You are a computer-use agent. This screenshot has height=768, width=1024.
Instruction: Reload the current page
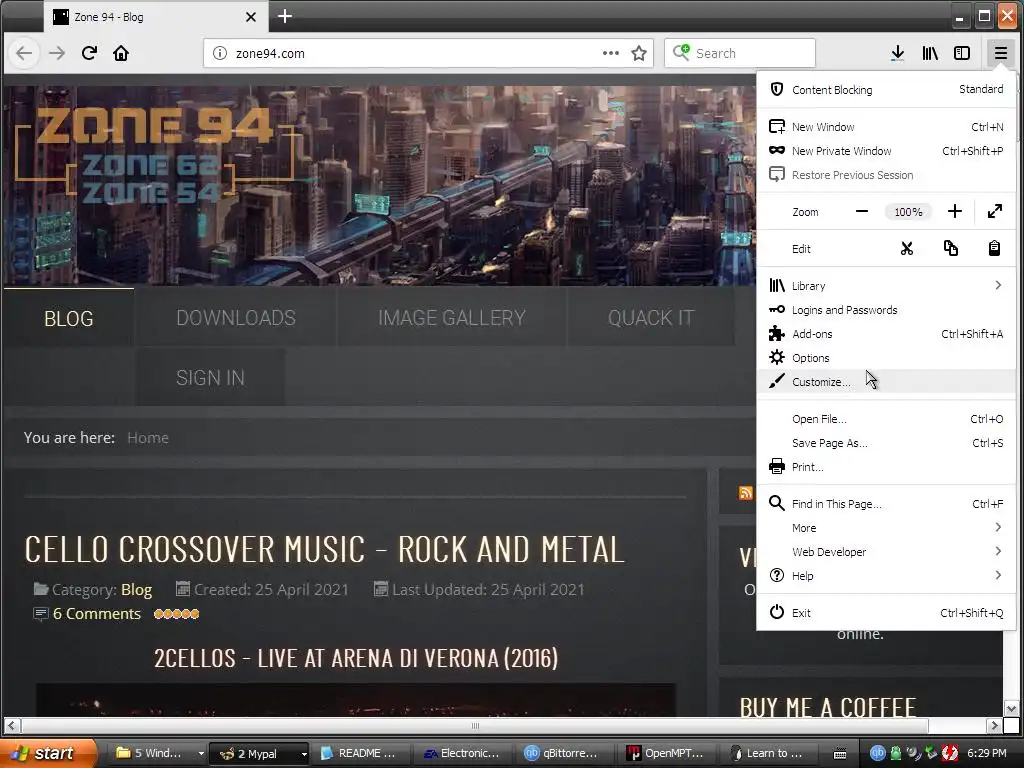(x=89, y=53)
